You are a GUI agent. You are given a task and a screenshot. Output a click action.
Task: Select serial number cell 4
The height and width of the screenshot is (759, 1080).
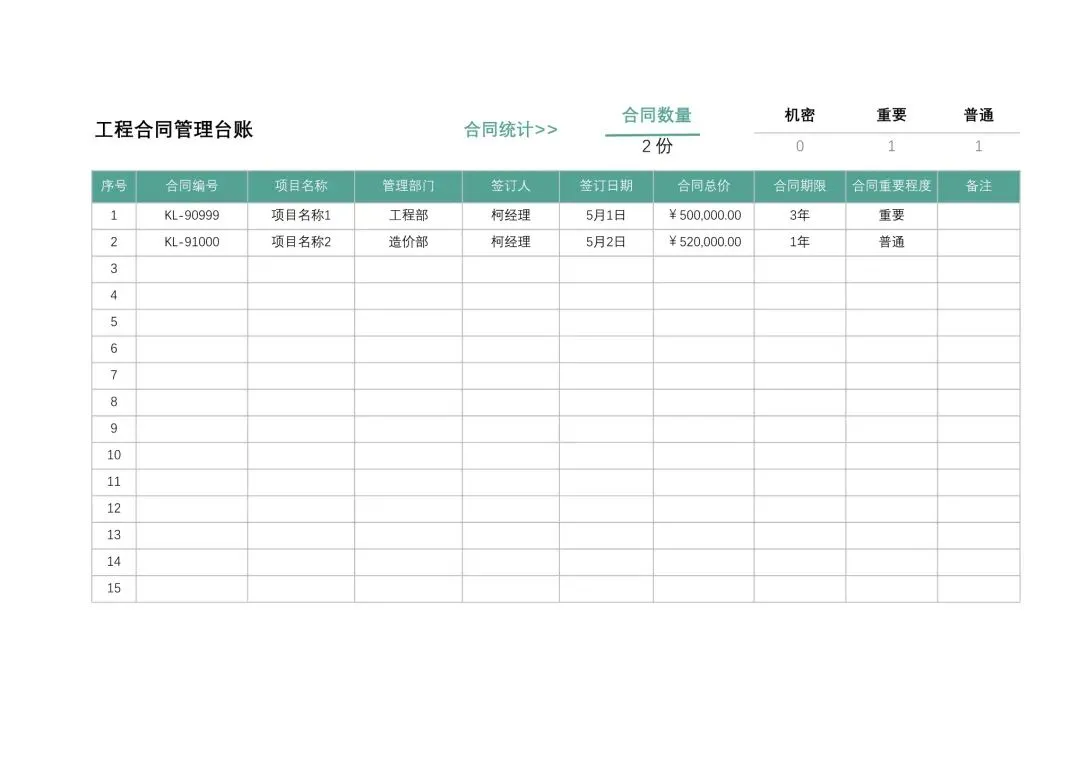(114, 296)
